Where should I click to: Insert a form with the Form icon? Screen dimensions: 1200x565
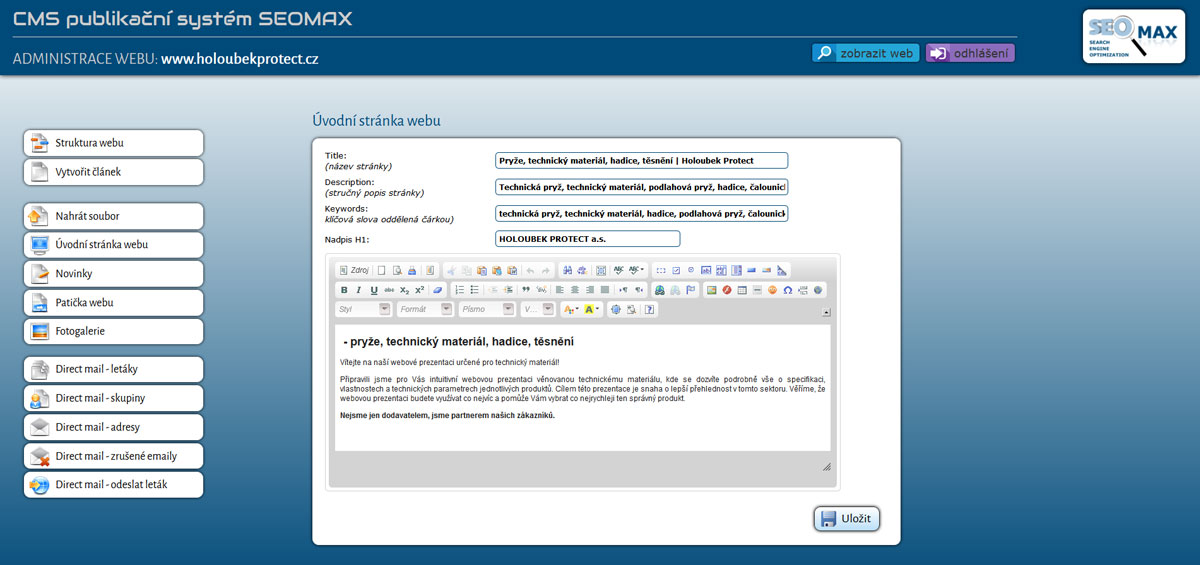tap(661, 270)
